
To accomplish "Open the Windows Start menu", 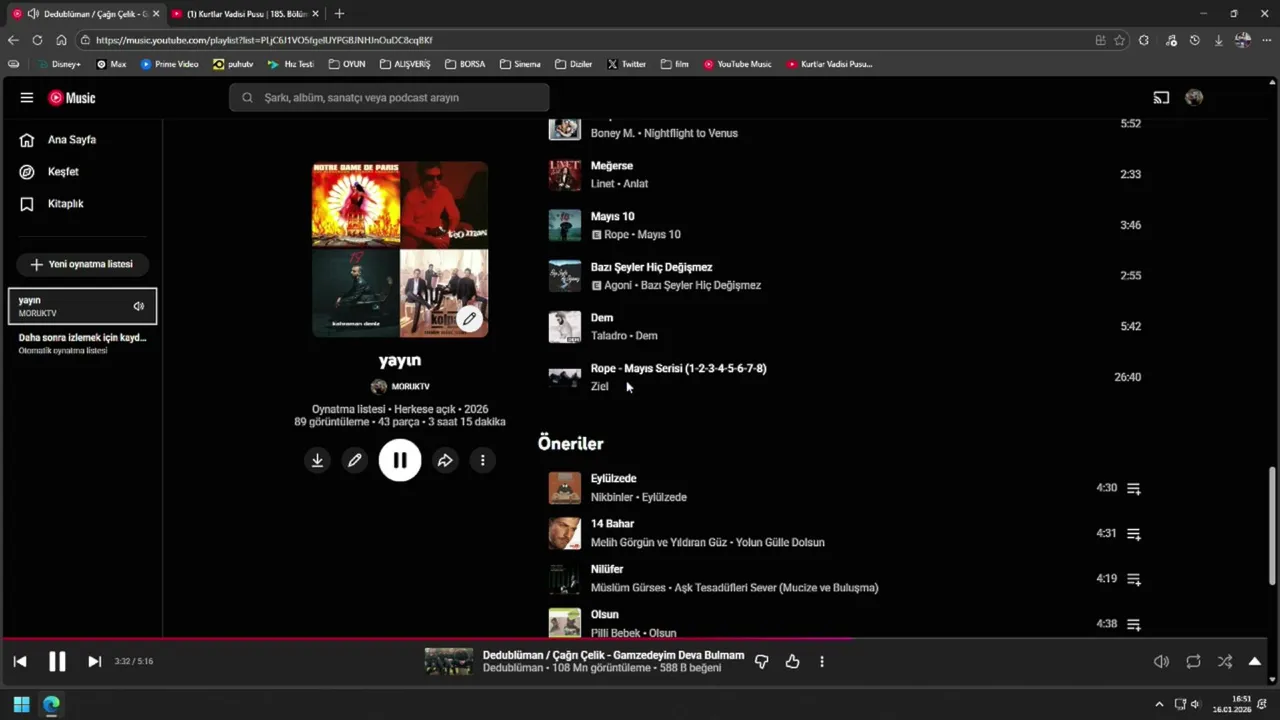I will (21, 704).
